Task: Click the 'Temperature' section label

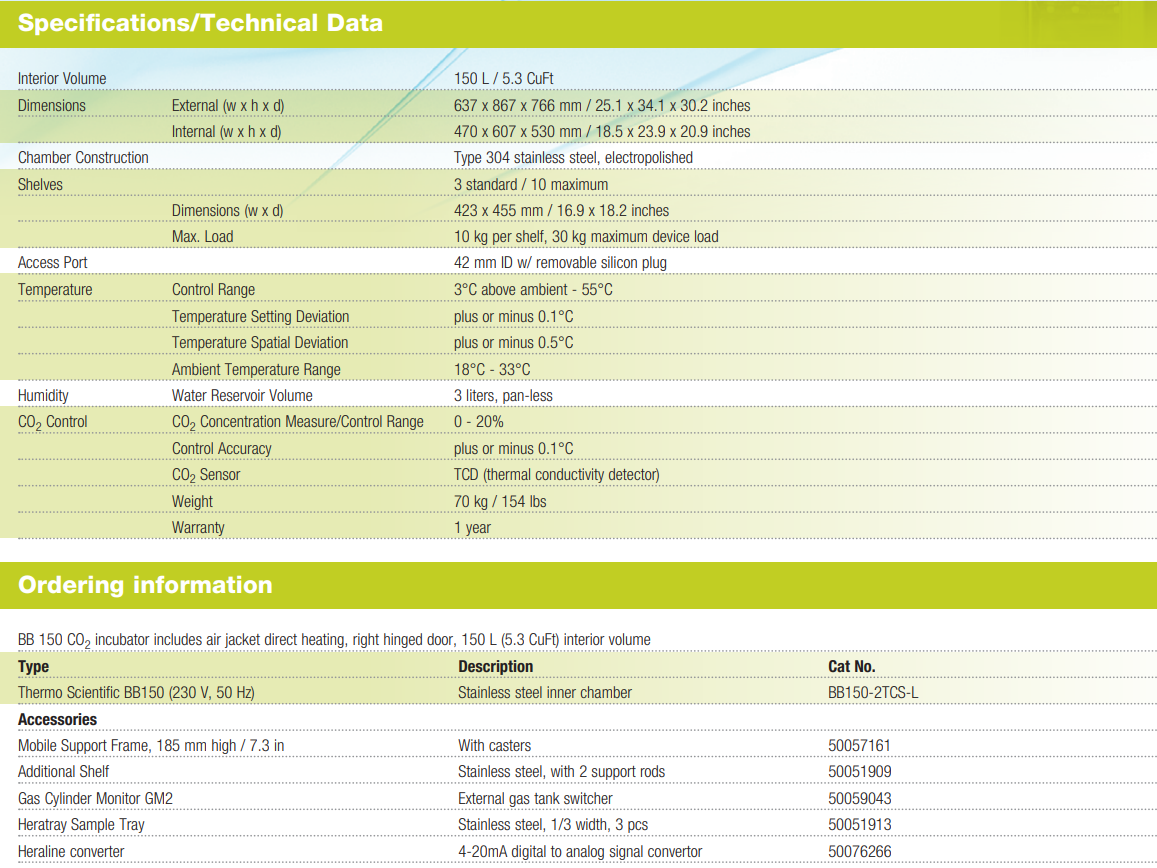Action: coord(55,289)
